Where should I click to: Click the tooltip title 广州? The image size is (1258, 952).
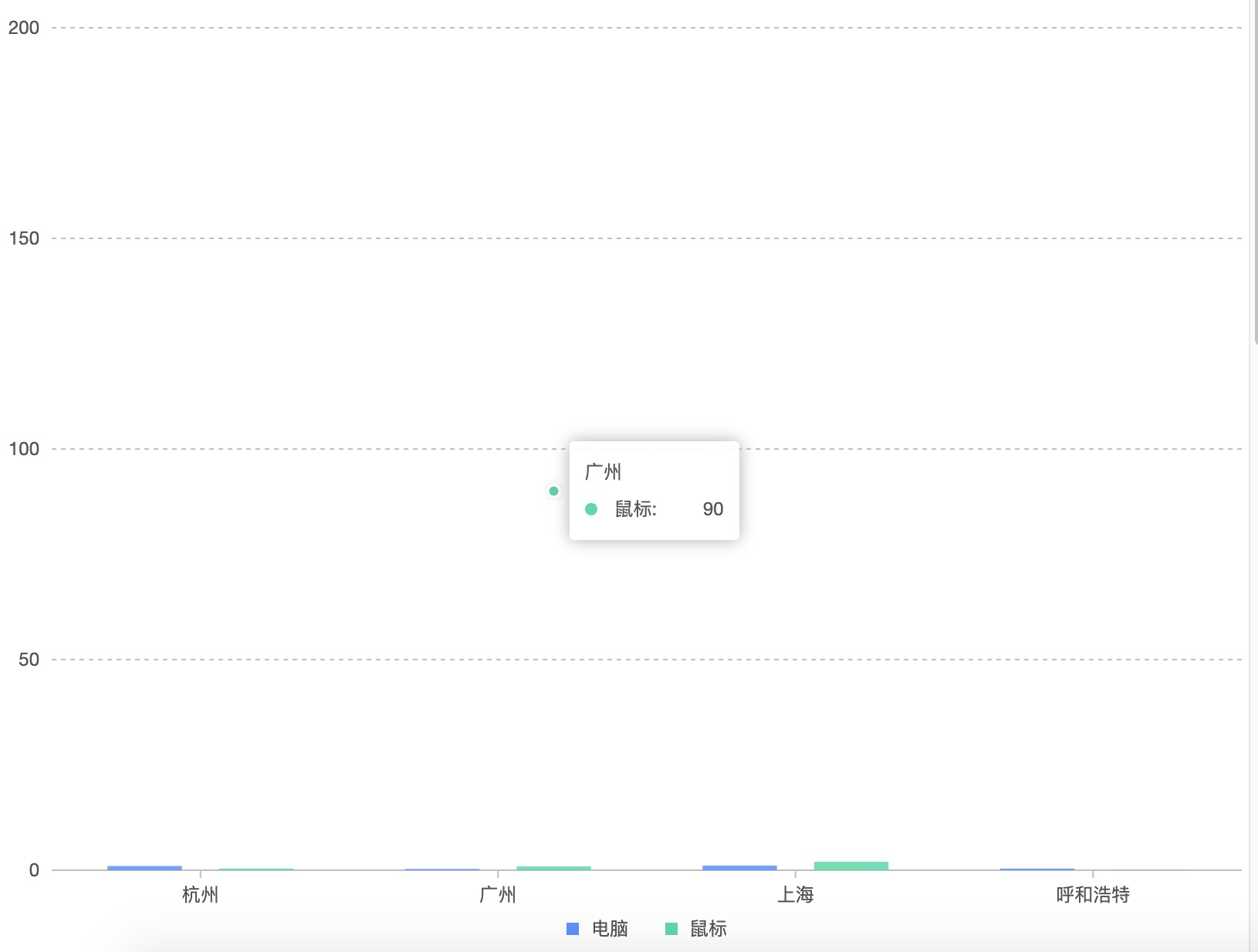pos(604,471)
